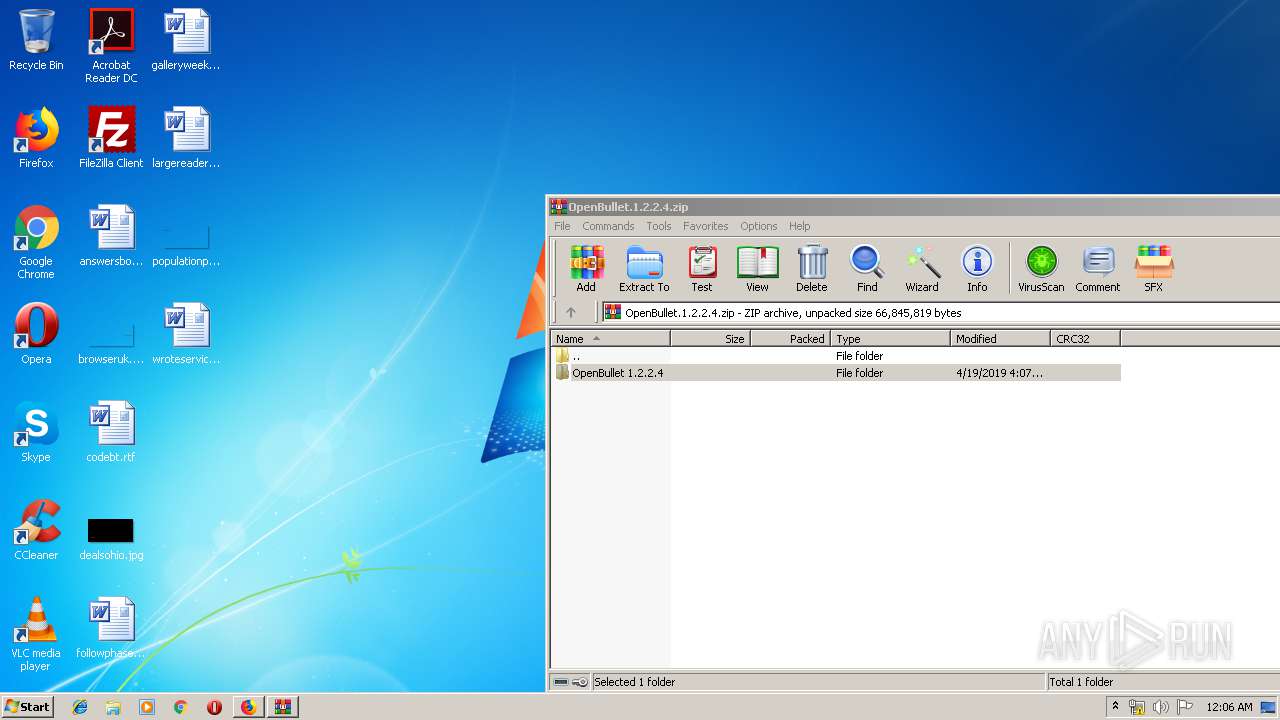Sort list by Name column header
This screenshot has width=1280, height=720.
pos(610,339)
